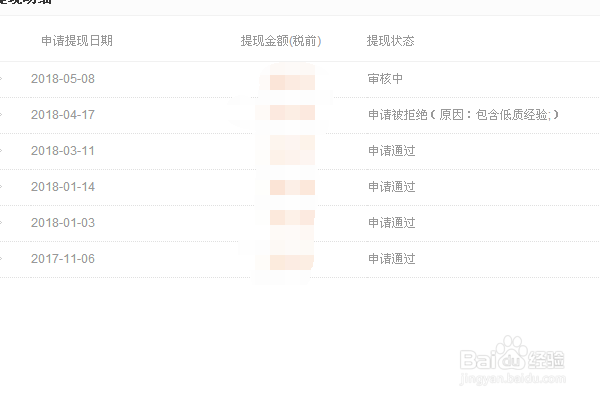Expand the 2018-04-17 row arrow
Screen dimensions: 600x400
(x=1, y=115)
